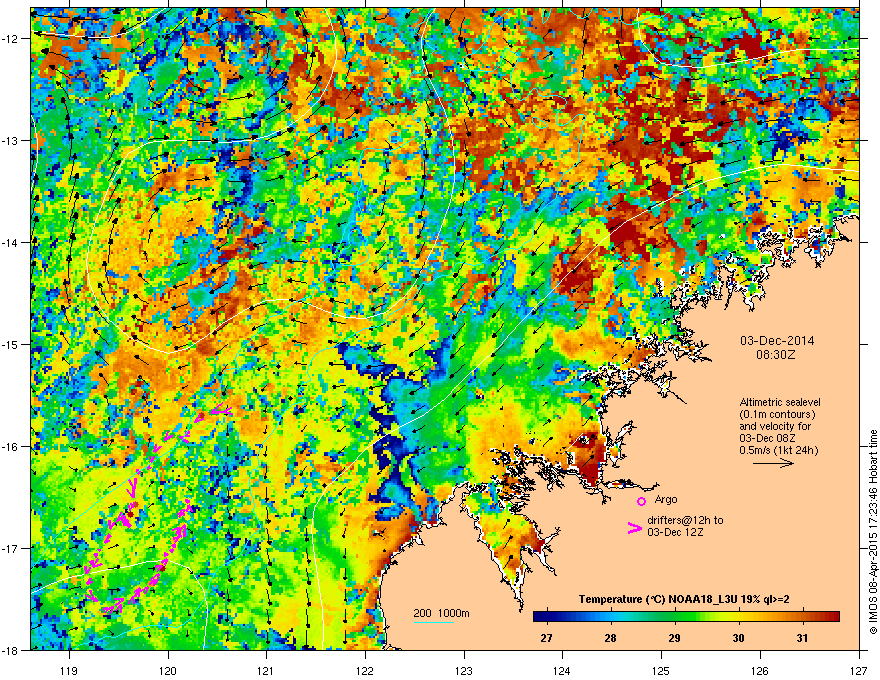Click the '(0.1m contours)' legend text
880x680 pixels.
(777, 414)
